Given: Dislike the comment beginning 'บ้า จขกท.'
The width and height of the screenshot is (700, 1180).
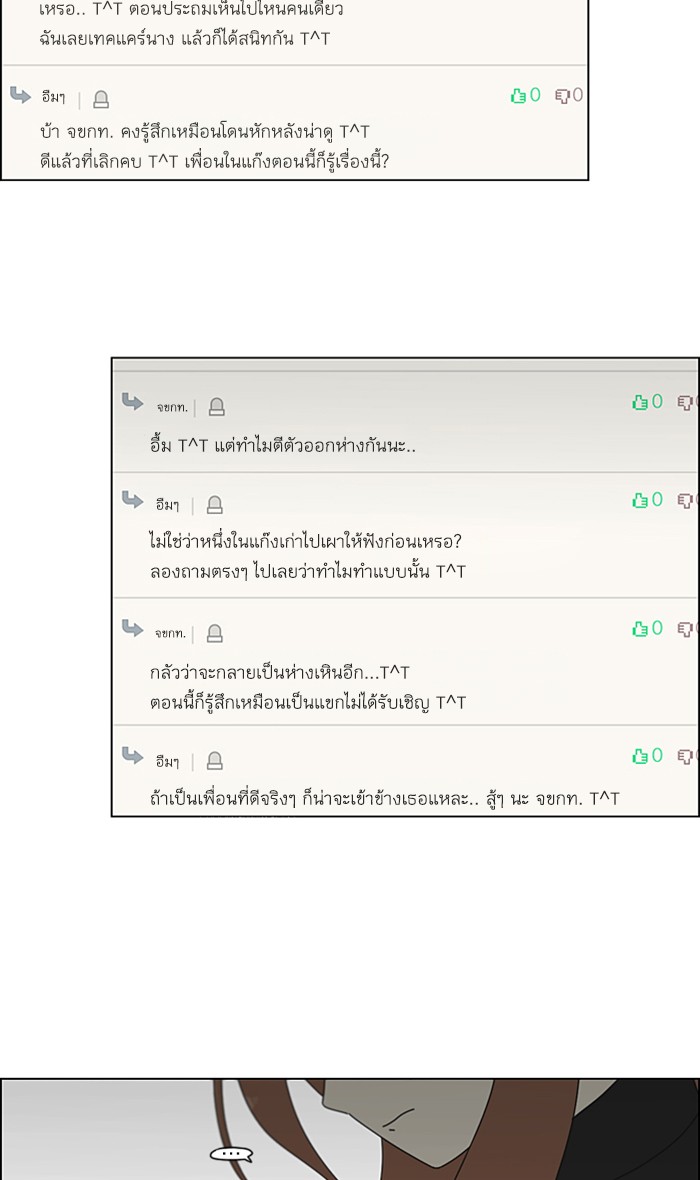Looking at the screenshot, I should tap(563, 96).
